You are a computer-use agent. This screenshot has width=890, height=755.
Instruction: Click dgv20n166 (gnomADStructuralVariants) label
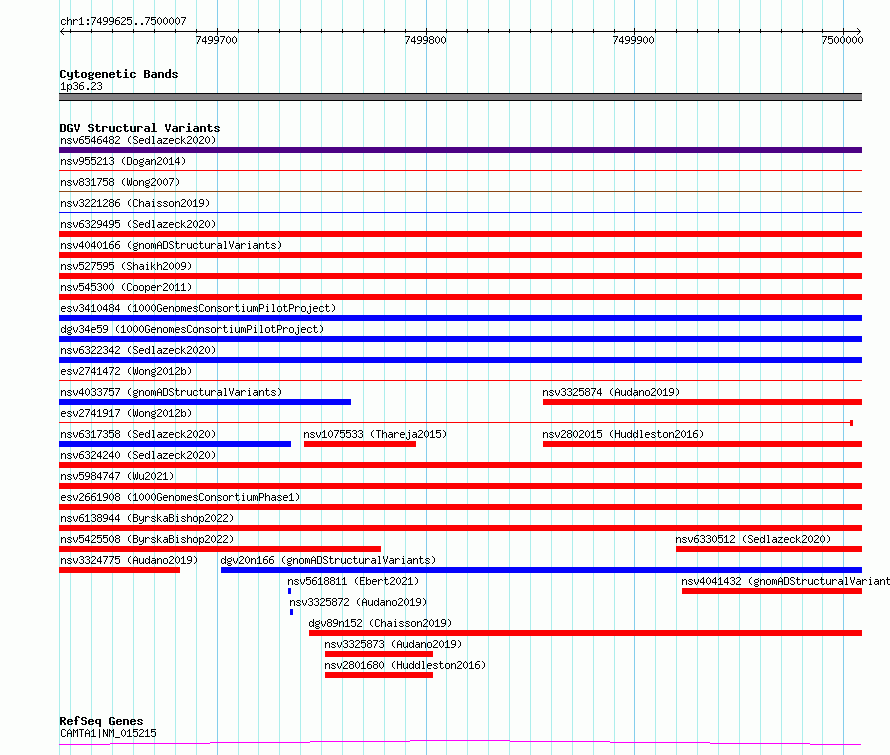pos(328,560)
